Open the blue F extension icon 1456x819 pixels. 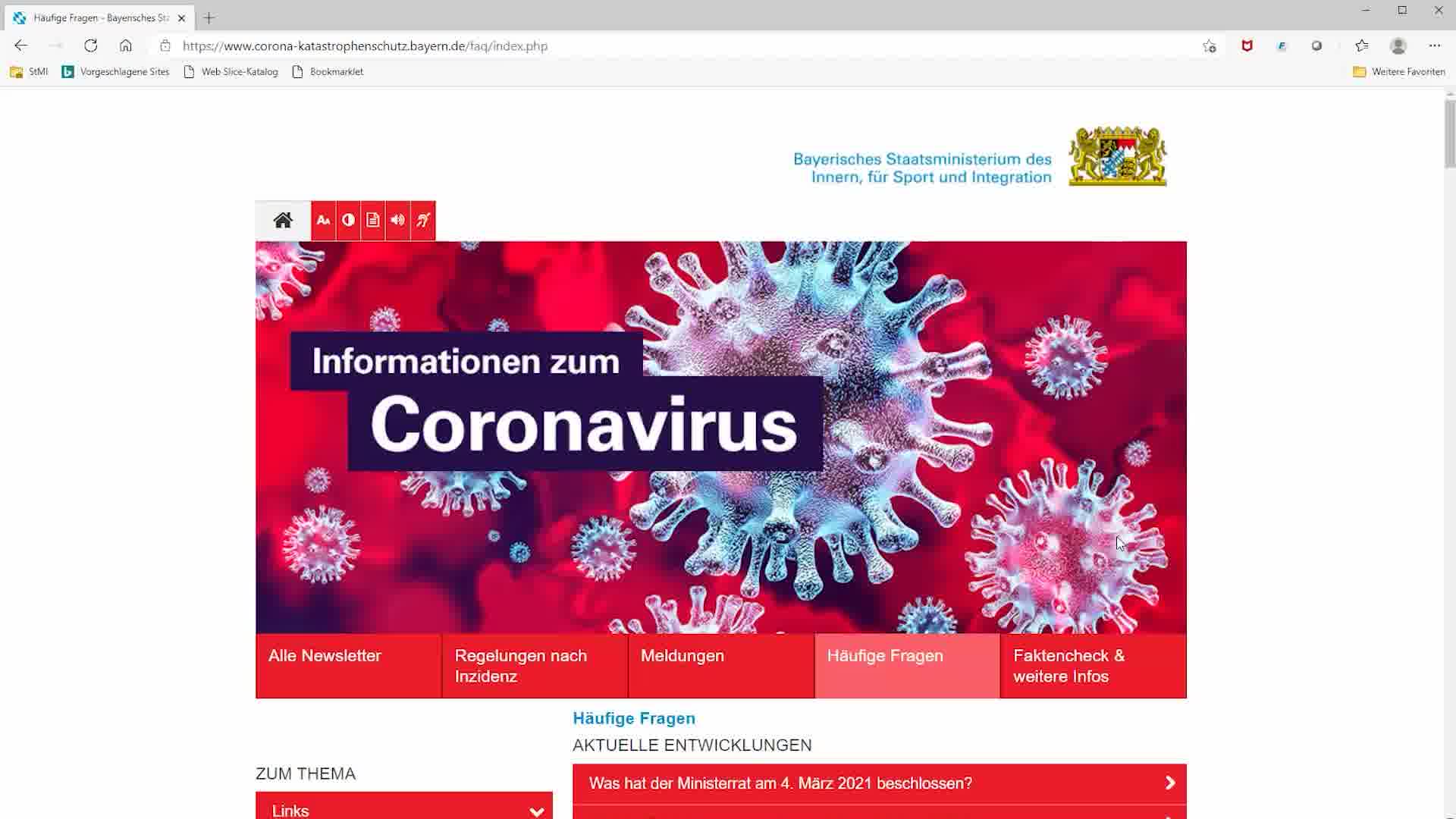click(1282, 46)
